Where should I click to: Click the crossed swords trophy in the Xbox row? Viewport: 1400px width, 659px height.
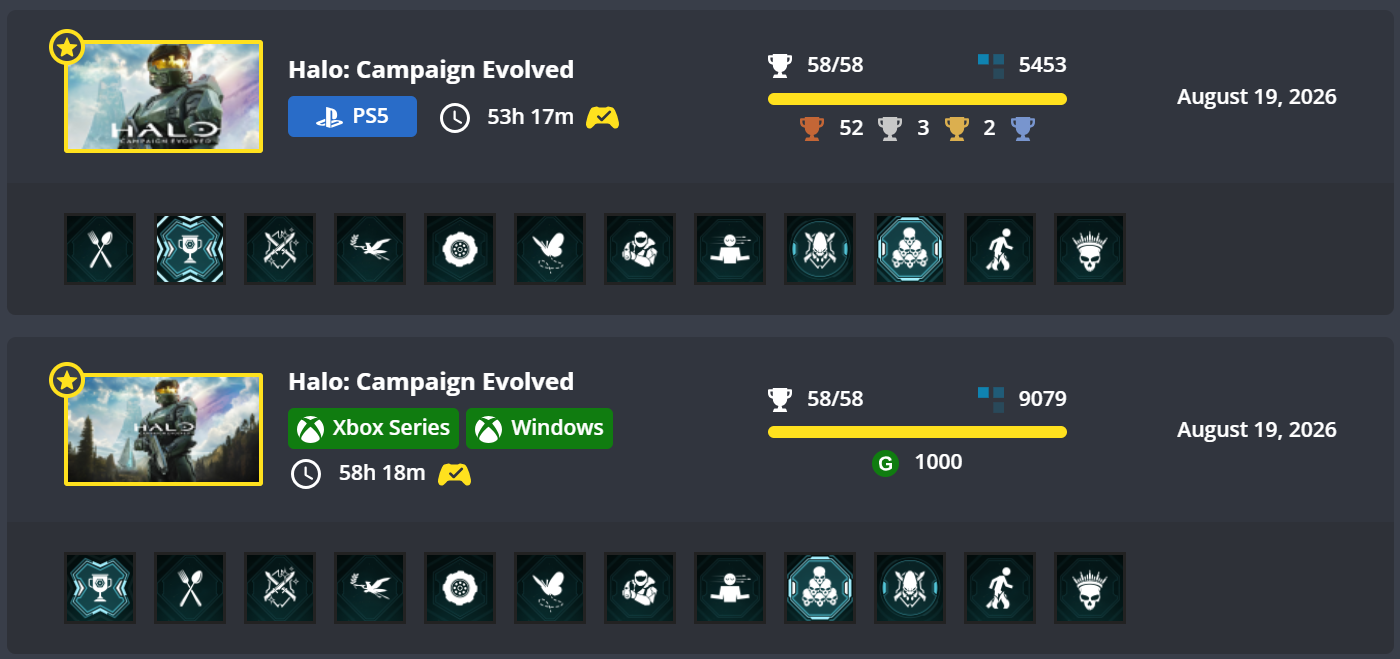point(280,588)
